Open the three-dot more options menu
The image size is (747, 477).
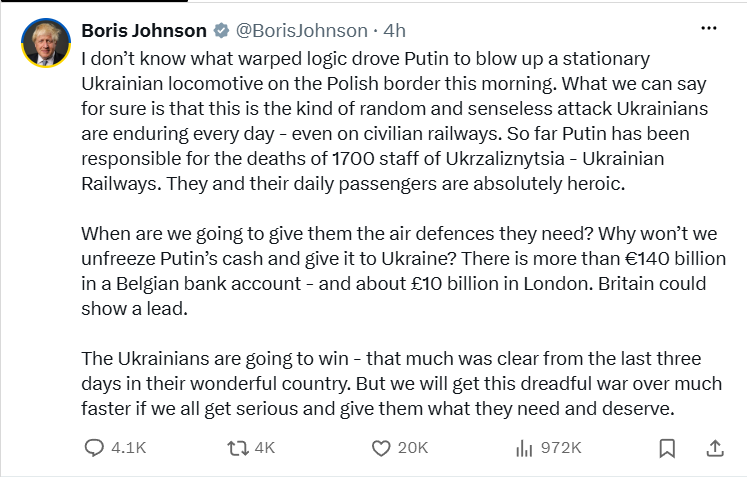coord(709,28)
